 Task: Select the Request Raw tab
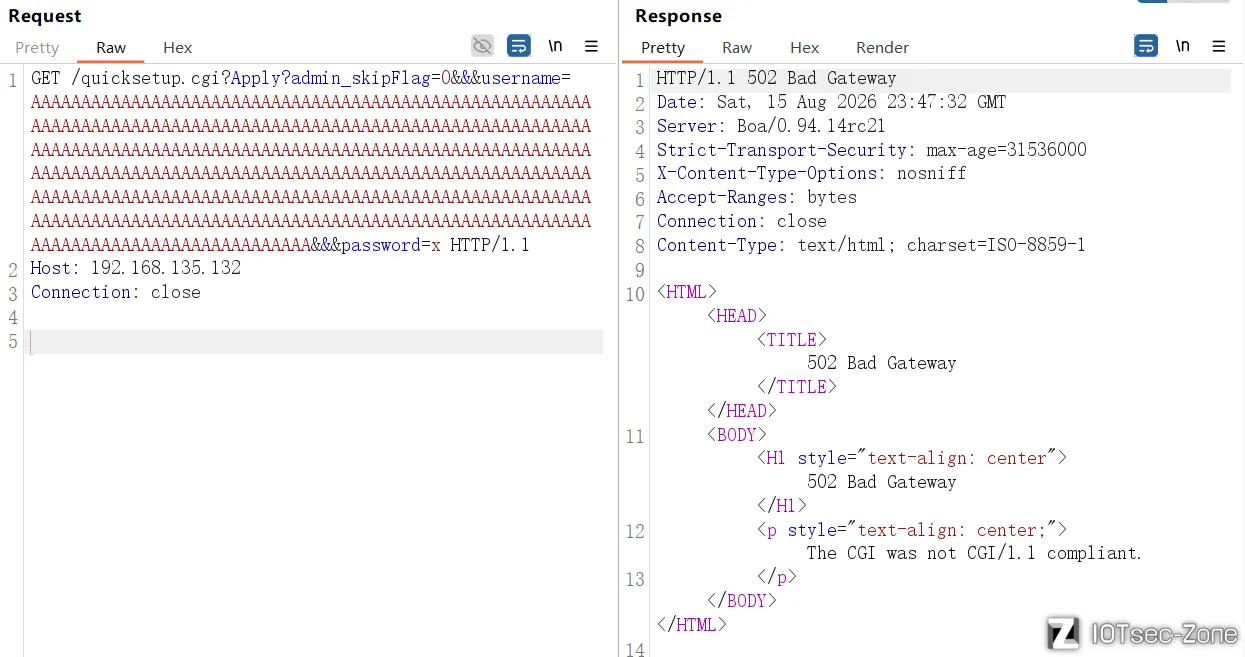(111, 47)
